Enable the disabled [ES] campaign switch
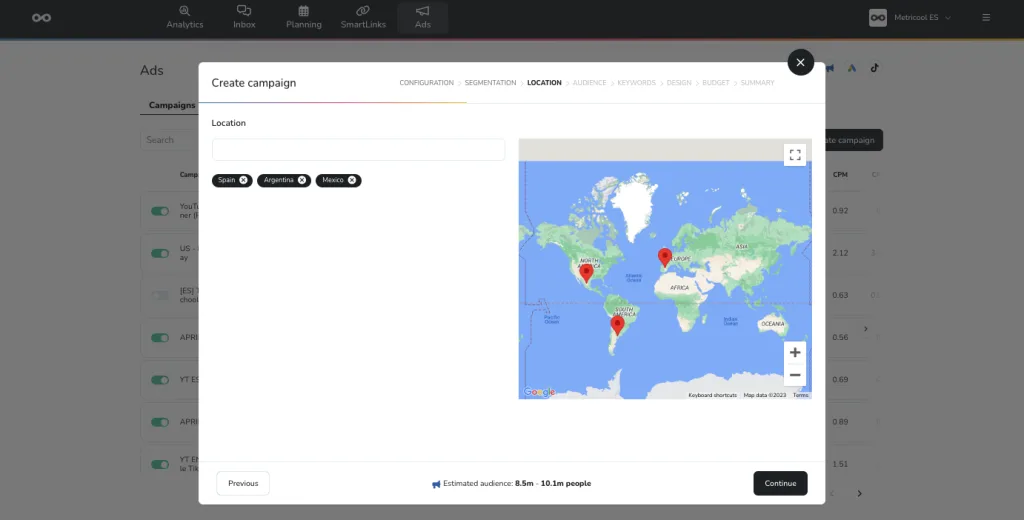Screen dimensions: 1024x520 point(160,295)
